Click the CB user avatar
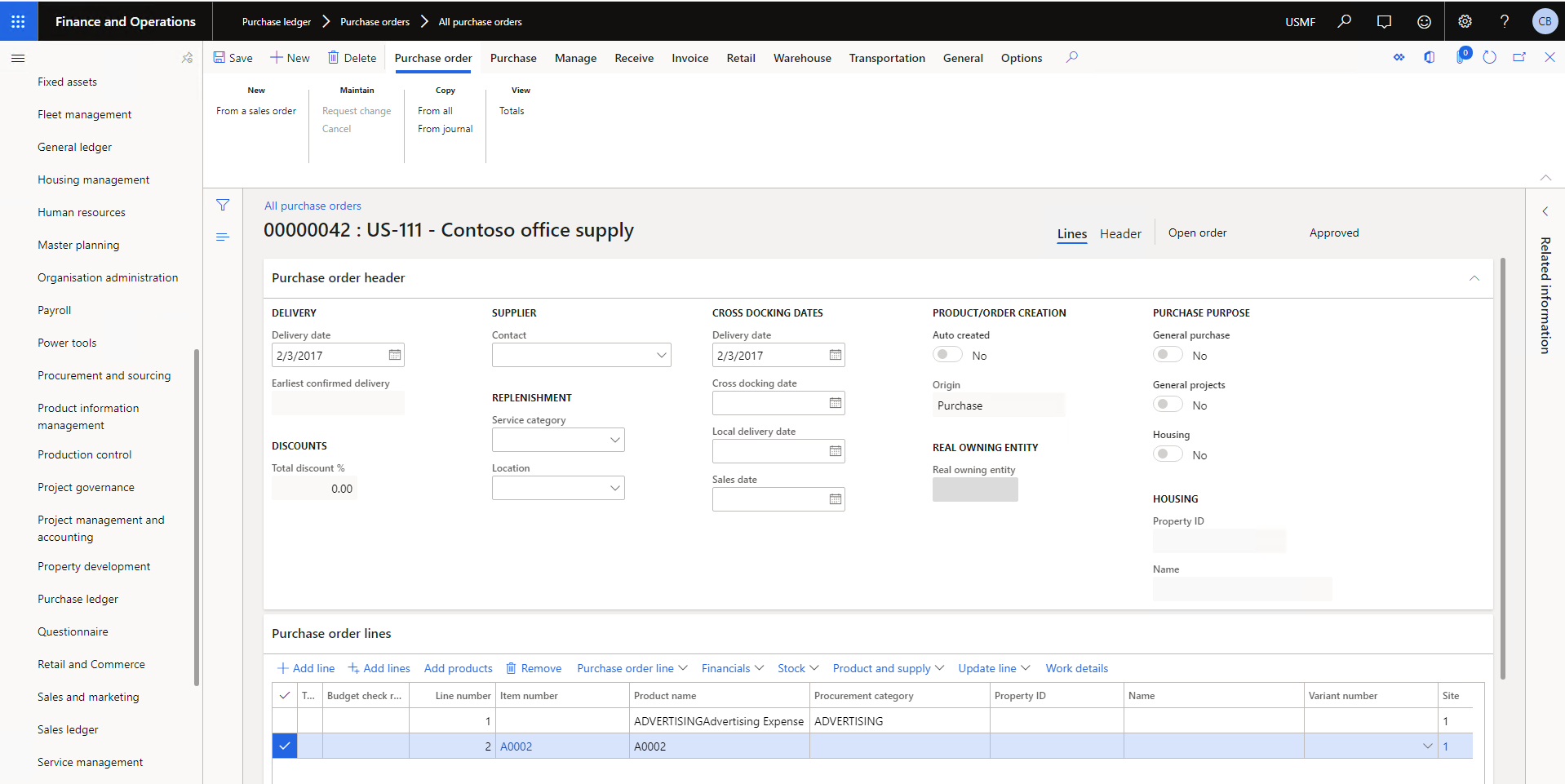Viewport: 1565px width, 784px height. click(1545, 21)
